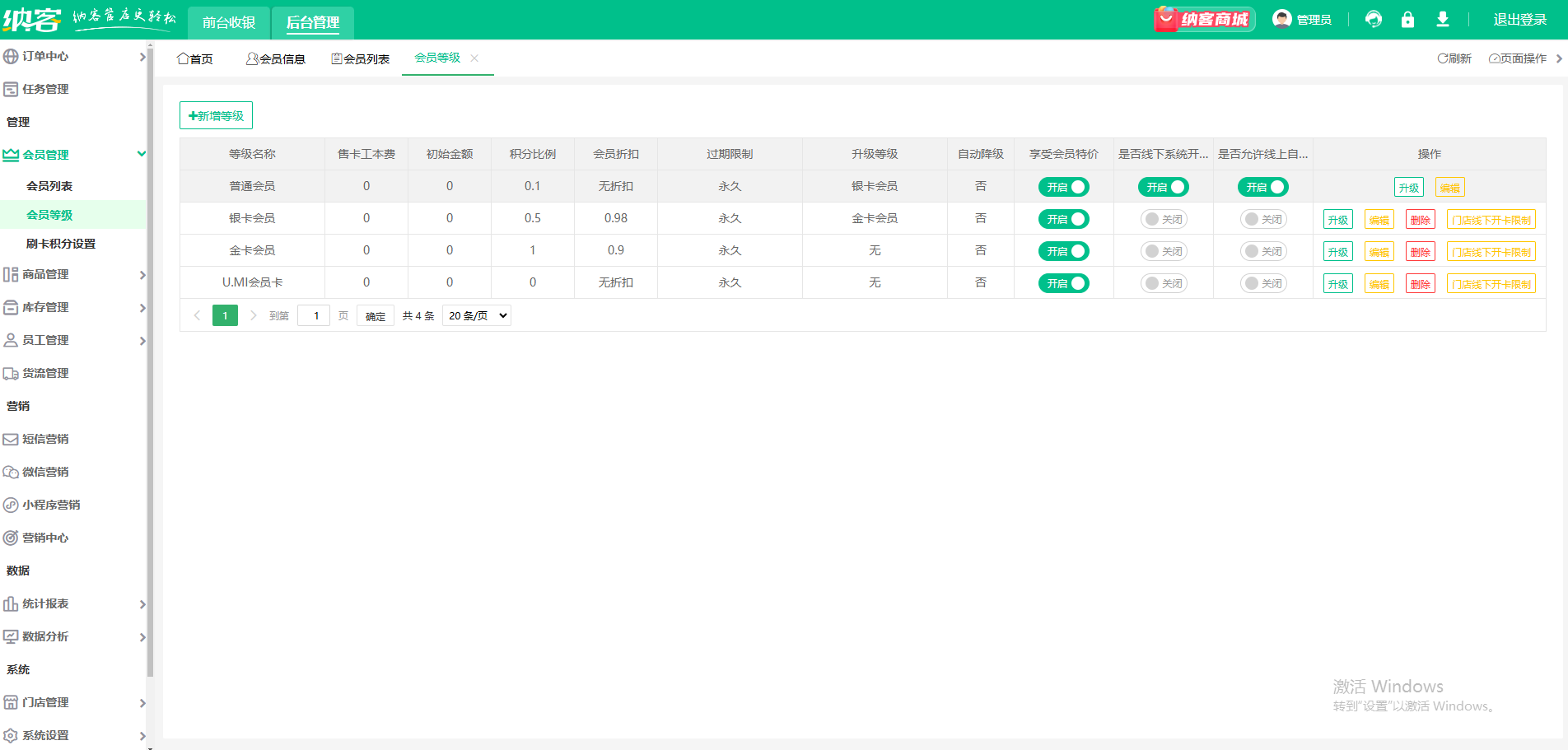Enable 线下系统开卡 toggle for 金卡会员
1568x750 pixels.
[x=1163, y=251]
